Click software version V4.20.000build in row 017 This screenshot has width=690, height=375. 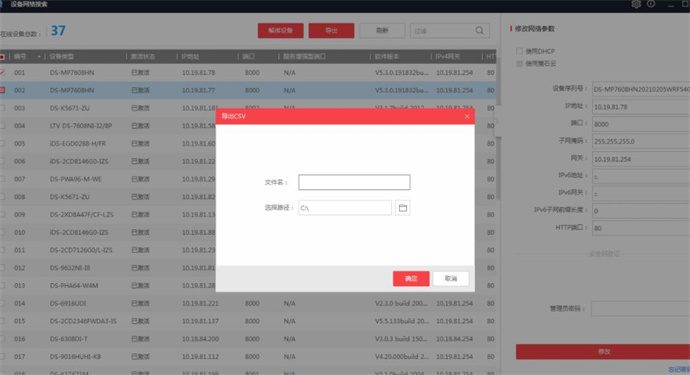coord(402,357)
